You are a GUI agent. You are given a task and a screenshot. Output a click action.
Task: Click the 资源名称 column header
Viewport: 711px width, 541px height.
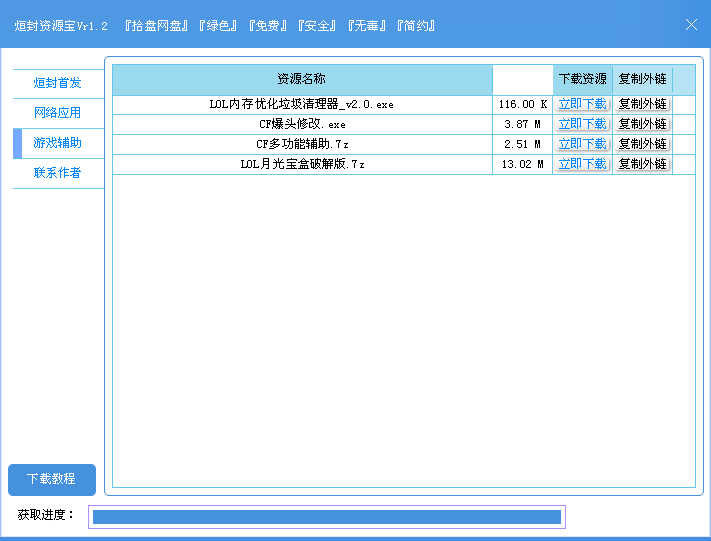coord(302,79)
